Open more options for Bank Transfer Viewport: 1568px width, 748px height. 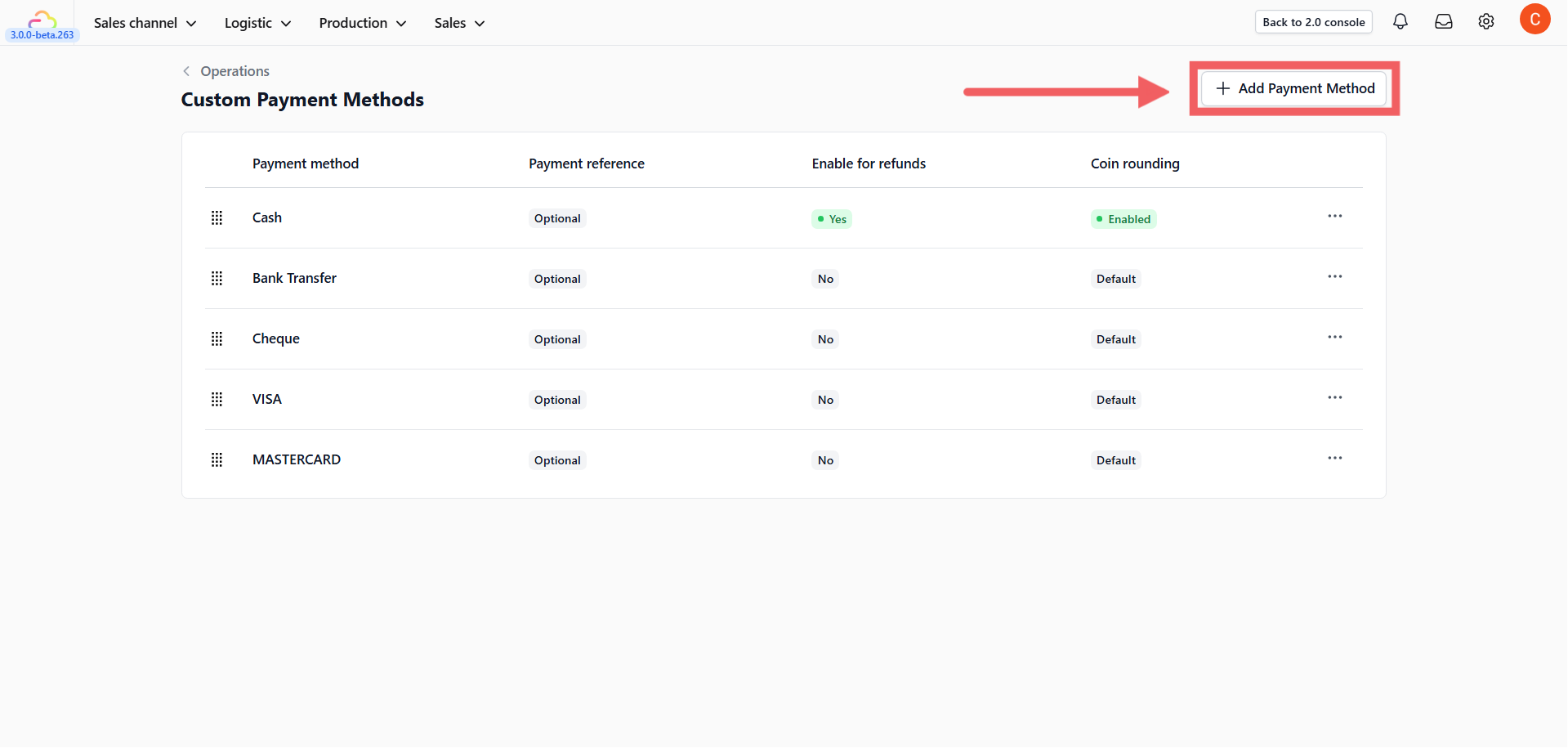1334,277
